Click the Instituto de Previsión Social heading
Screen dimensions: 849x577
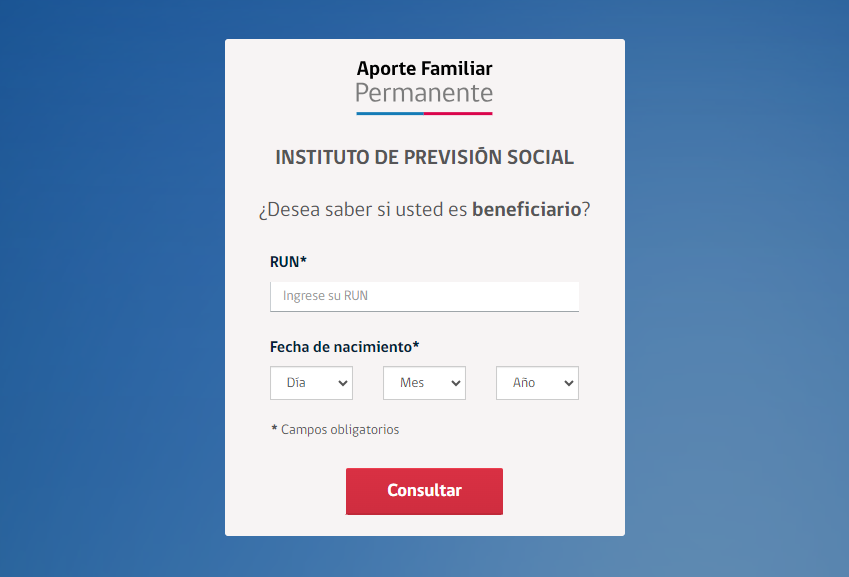click(424, 157)
